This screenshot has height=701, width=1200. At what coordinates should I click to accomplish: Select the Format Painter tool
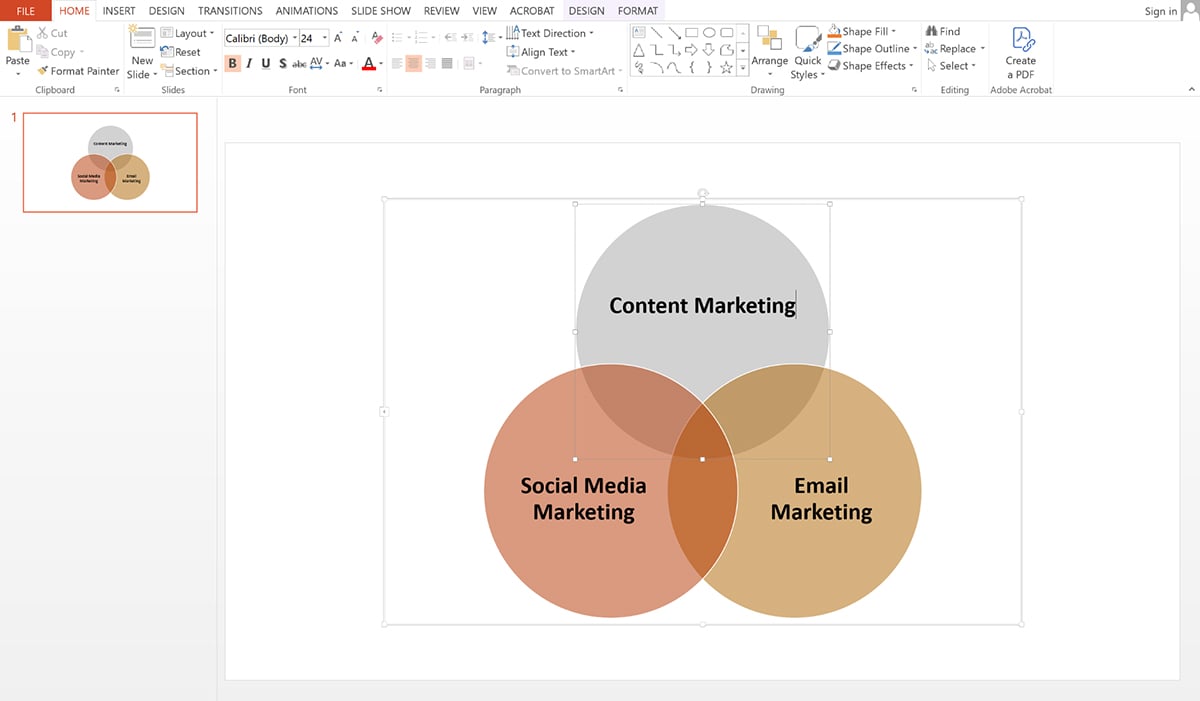78,70
